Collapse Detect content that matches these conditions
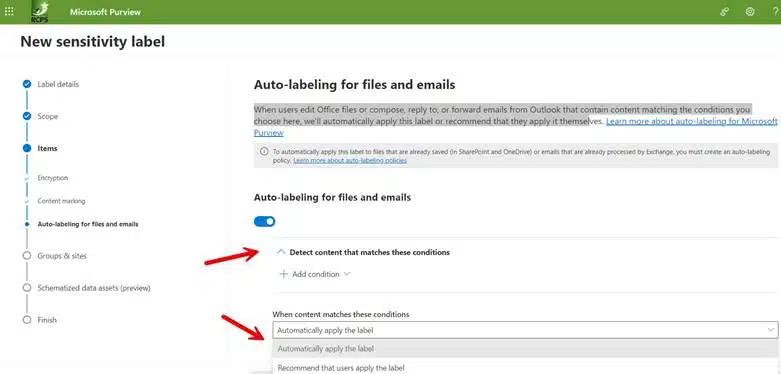 (x=281, y=252)
